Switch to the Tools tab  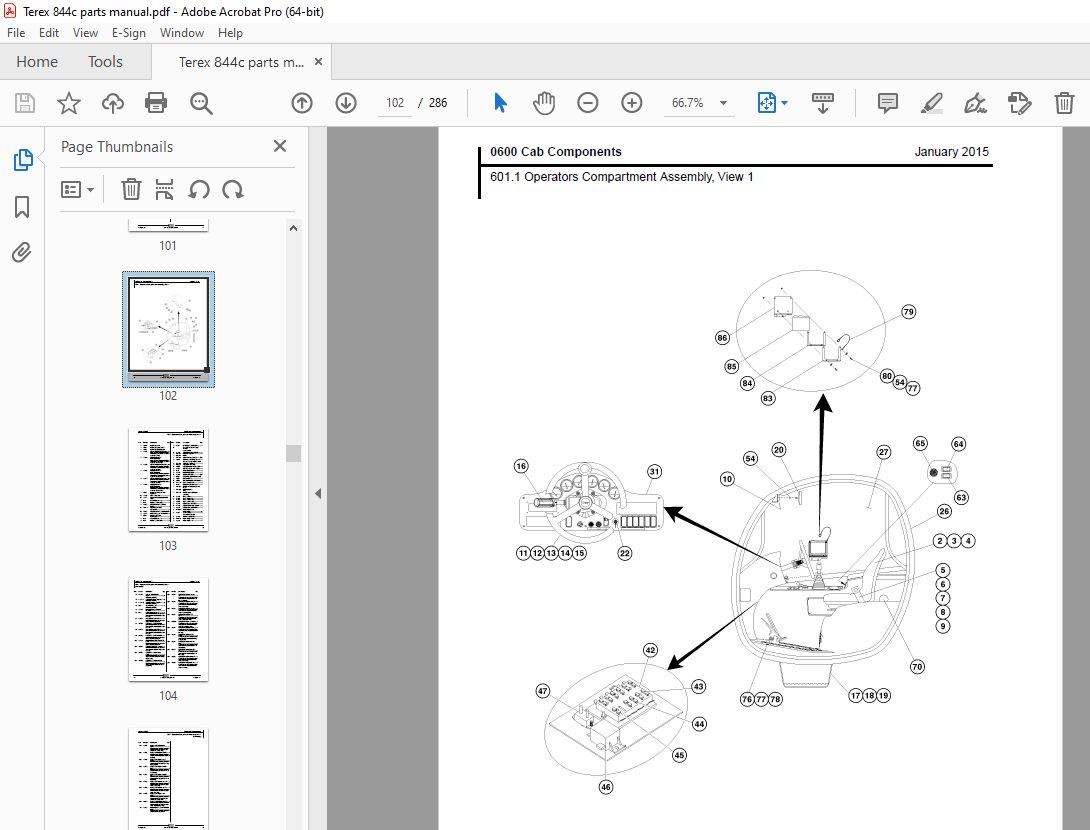[x=105, y=62]
